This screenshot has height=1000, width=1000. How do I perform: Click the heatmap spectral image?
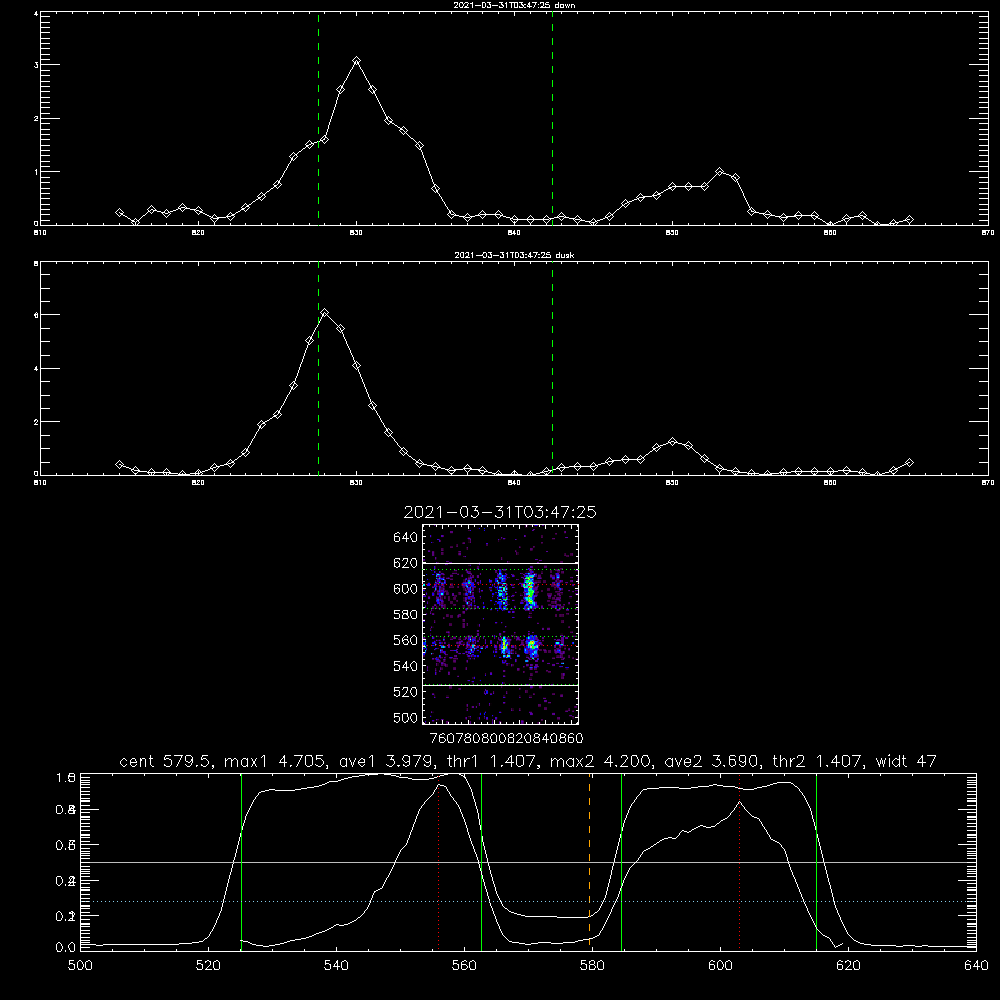coord(501,624)
